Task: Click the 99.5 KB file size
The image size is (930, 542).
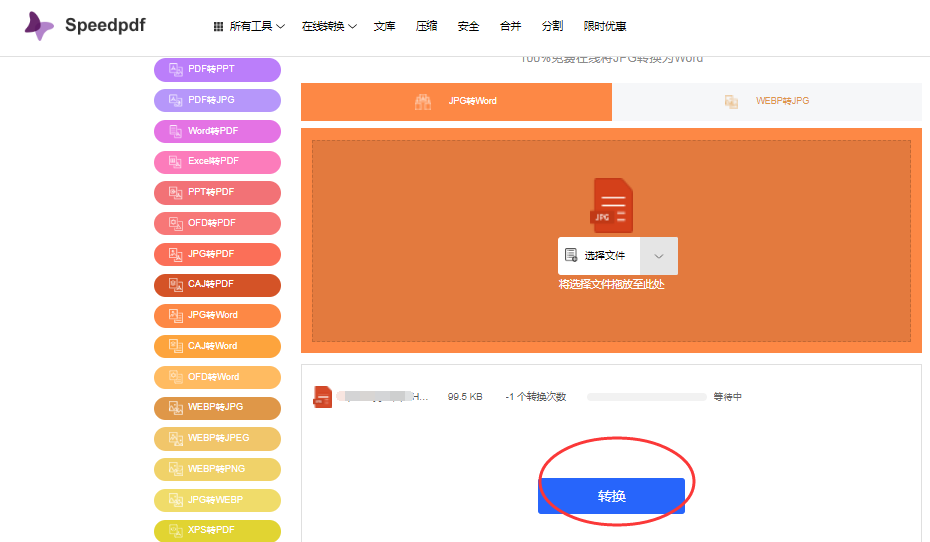Action: pyautogui.click(x=465, y=397)
